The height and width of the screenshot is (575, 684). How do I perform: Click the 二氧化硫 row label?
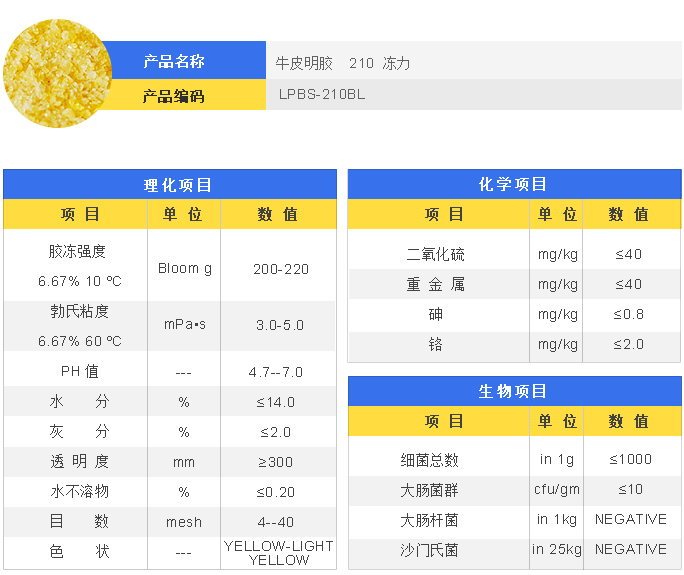point(435,255)
